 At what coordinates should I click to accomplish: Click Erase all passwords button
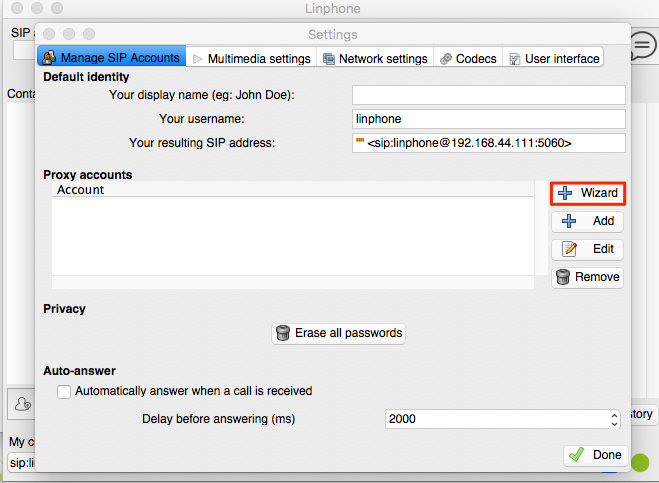pos(338,333)
